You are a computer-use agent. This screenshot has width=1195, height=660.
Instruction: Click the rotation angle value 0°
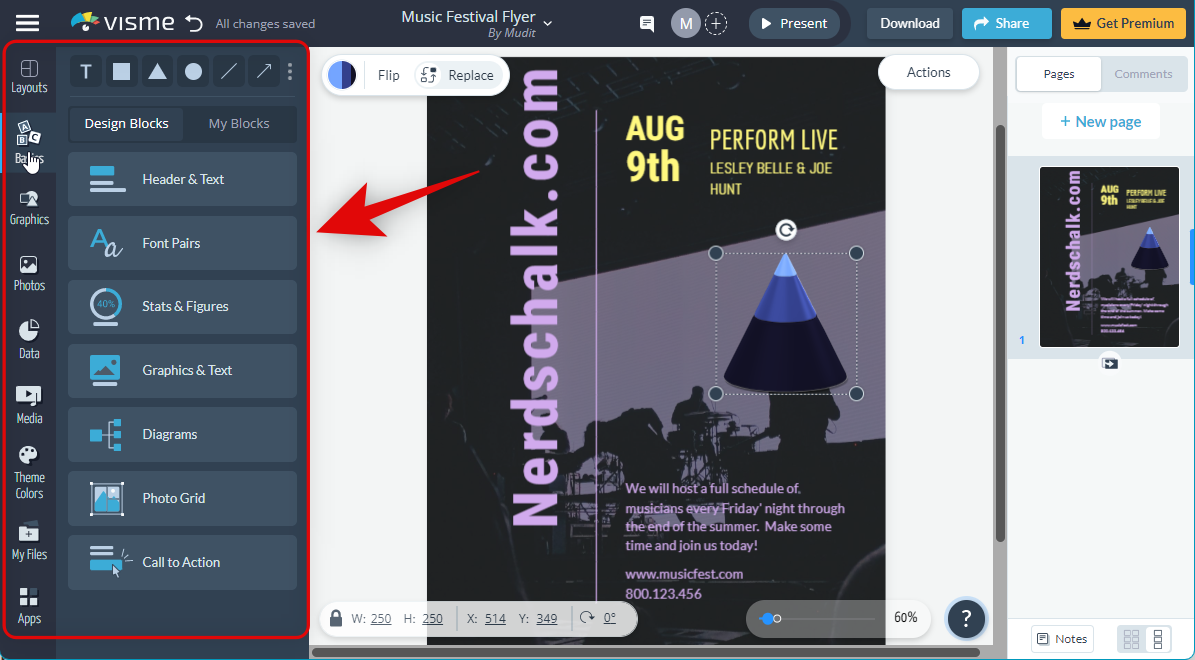pos(610,619)
